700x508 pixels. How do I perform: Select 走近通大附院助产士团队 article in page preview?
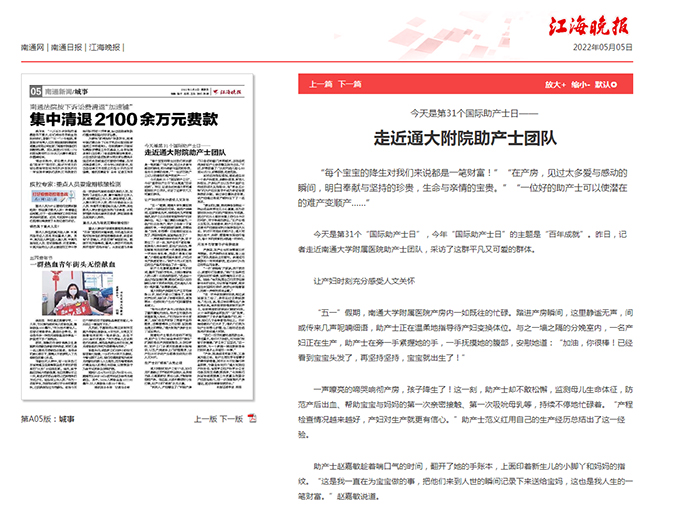click(186, 152)
